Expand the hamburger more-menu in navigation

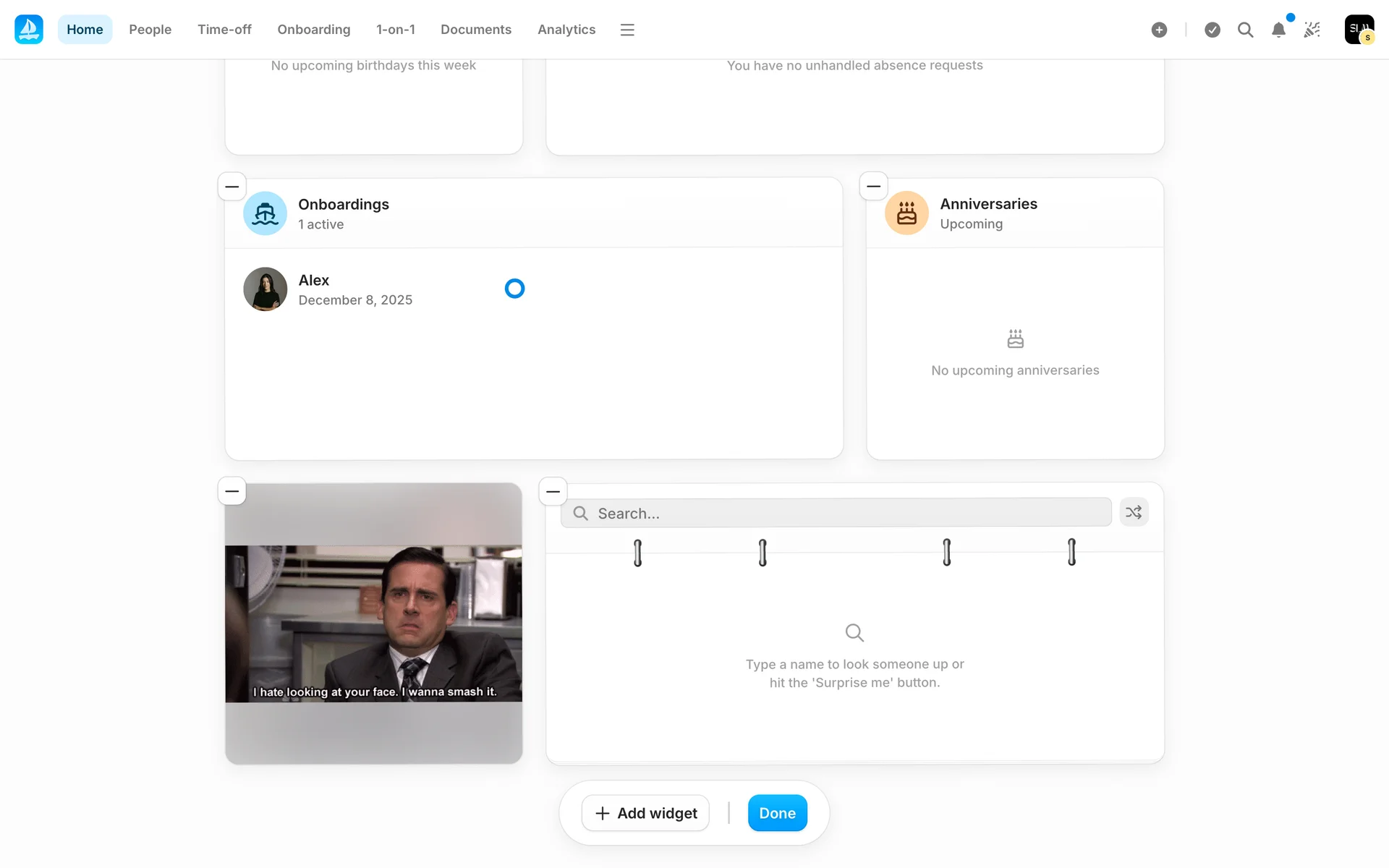(627, 30)
